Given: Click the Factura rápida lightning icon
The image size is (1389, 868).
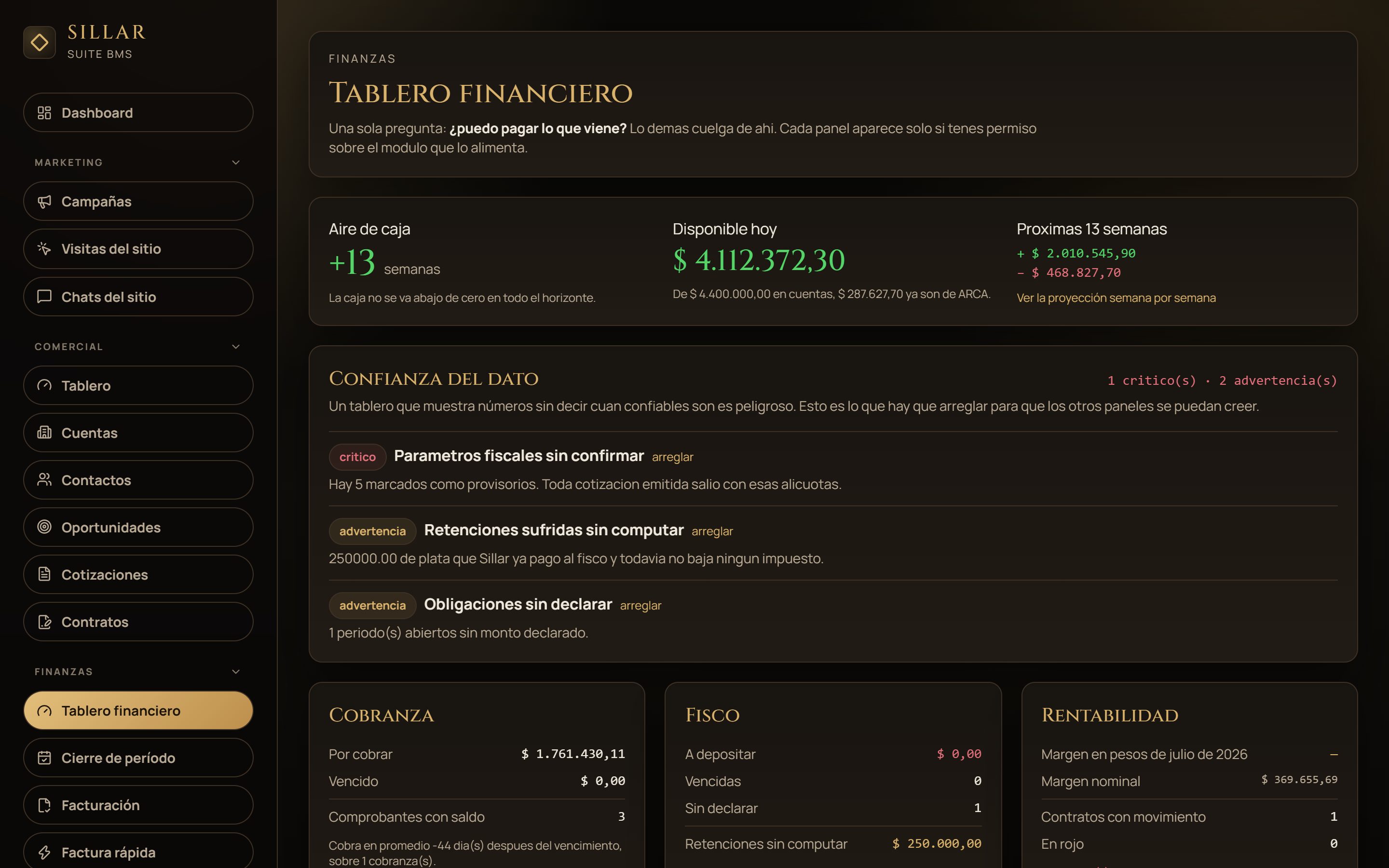Looking at the screenshot, I should click(x=44, y=853).
